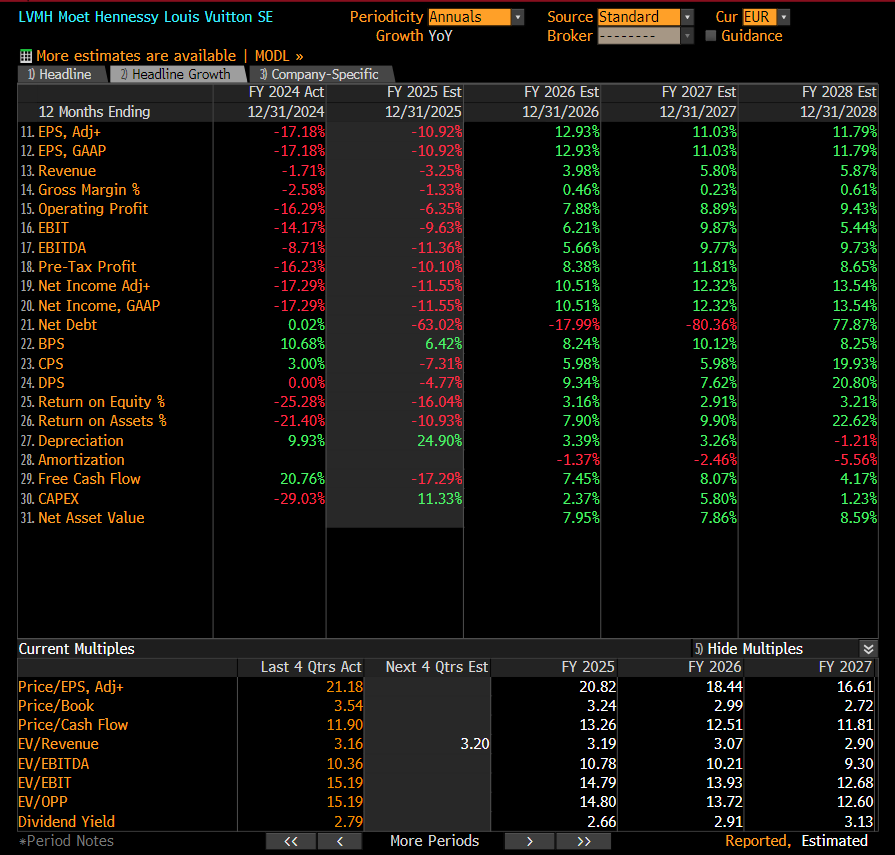Click Net Income, GAAP row label
Screen dimensions: 895x855
coord(99,306)
